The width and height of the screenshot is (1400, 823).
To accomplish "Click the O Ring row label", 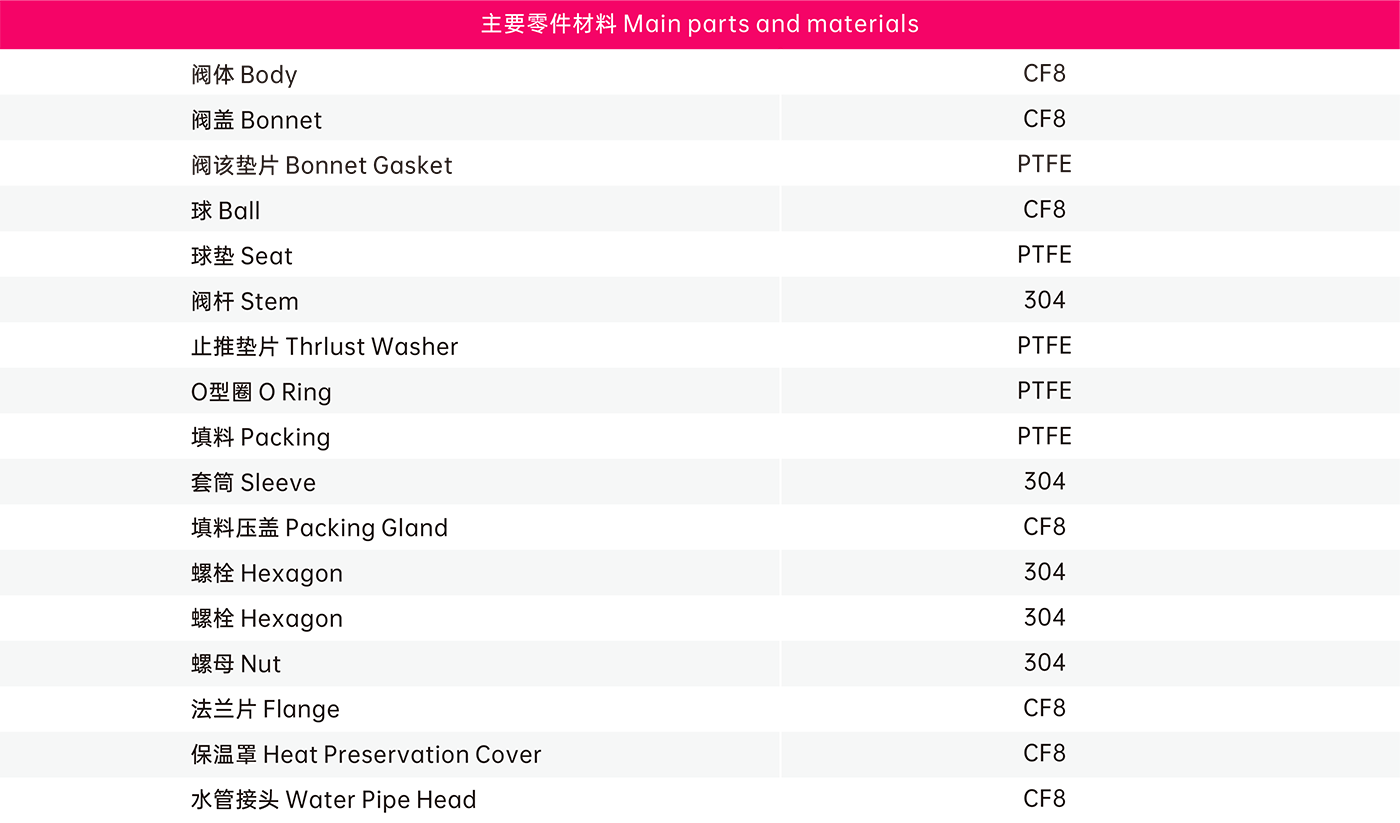I will pos(260,392).
